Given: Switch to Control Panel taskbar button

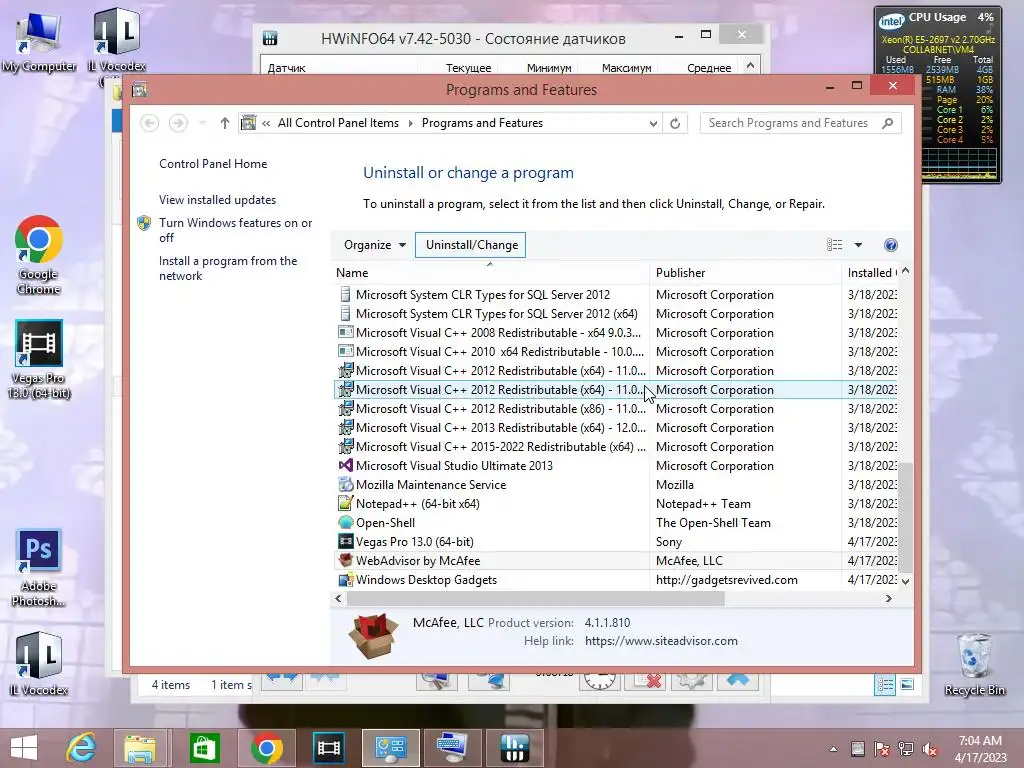Looking at the screenshot, I should (391, 748).
